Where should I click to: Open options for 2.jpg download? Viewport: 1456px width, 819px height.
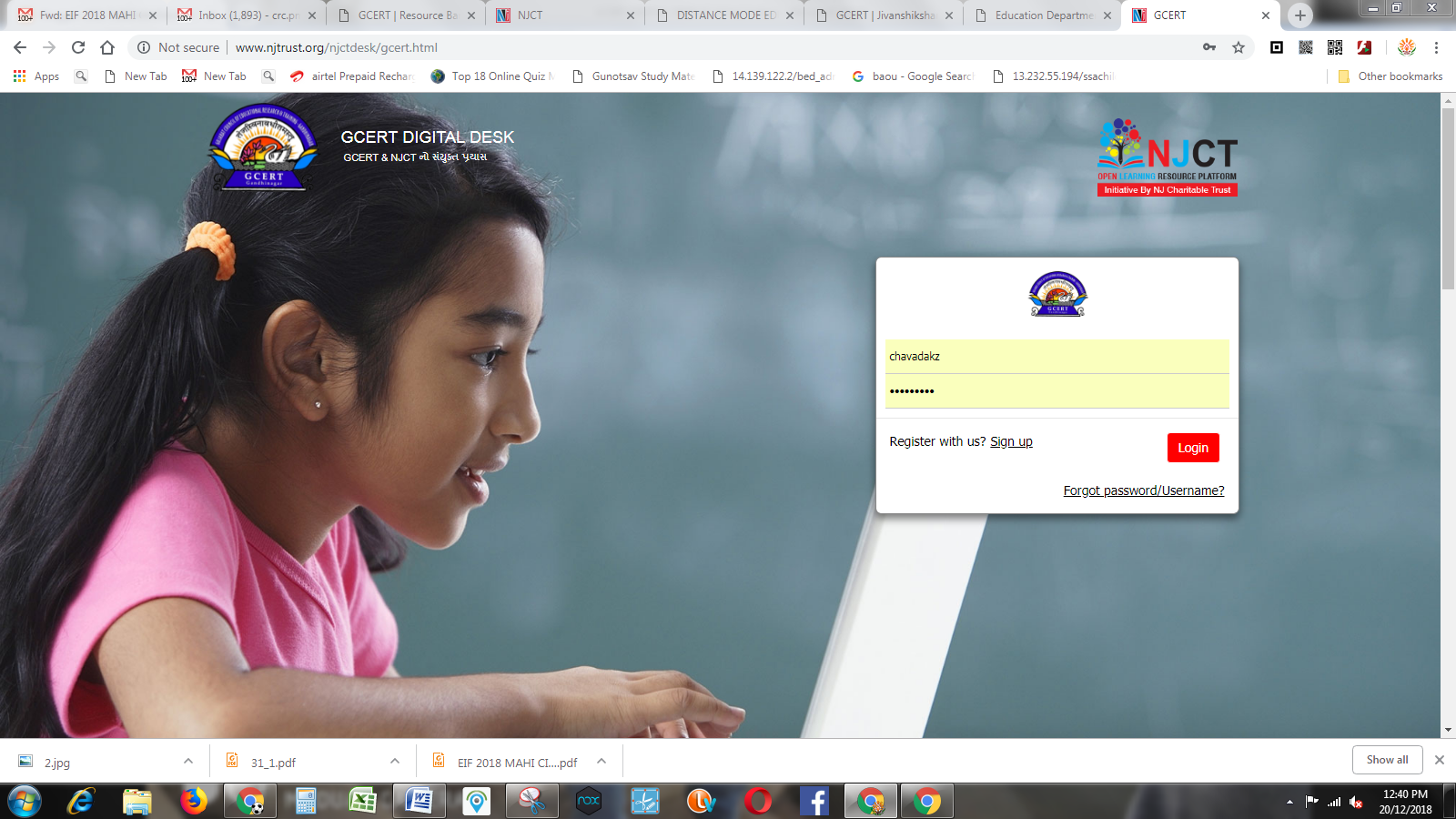(x=188, y=762)
